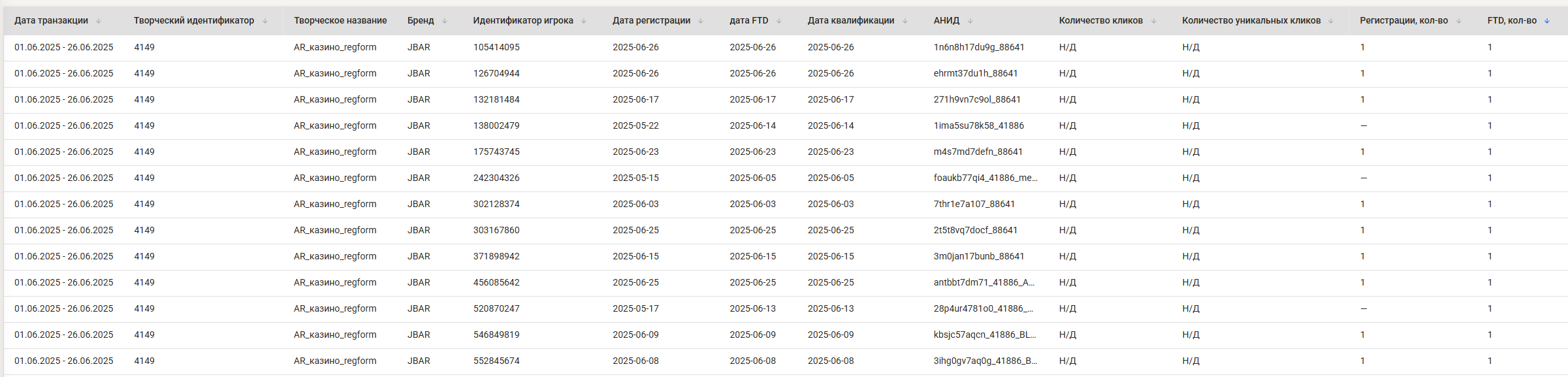The width and height of the screenshot is (1568, 377).
Task: Sort by Творческий идентификатор arrow icon
Action: coord(265,21)
